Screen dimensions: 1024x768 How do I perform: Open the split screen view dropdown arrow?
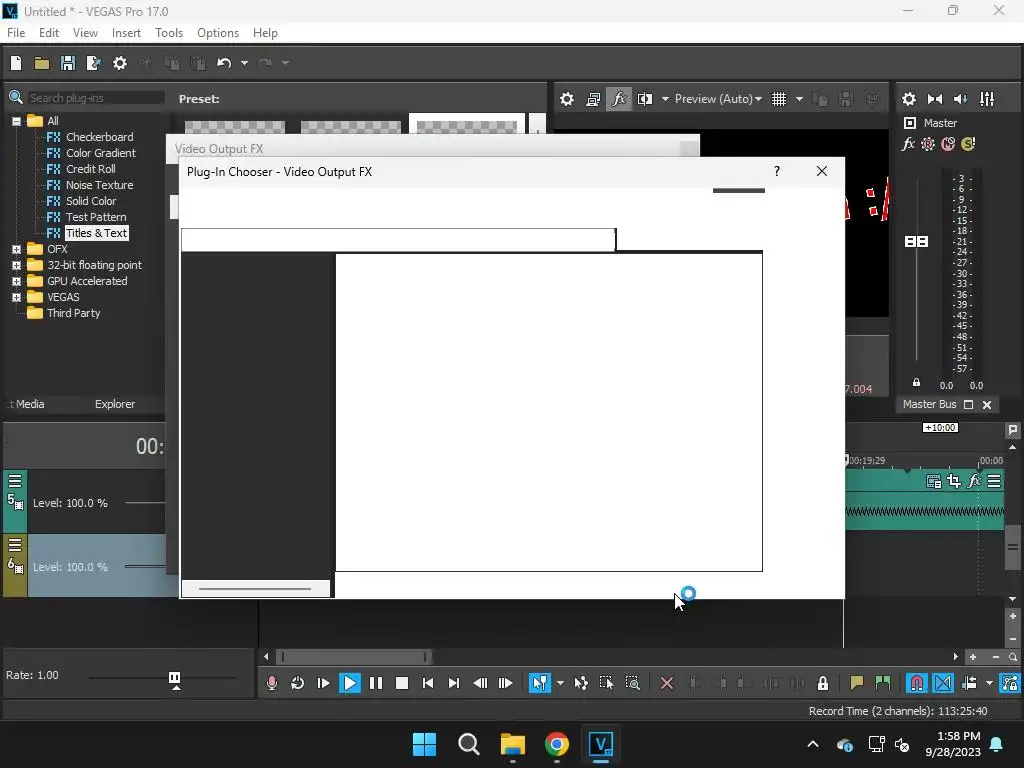(x=665, y=99)
